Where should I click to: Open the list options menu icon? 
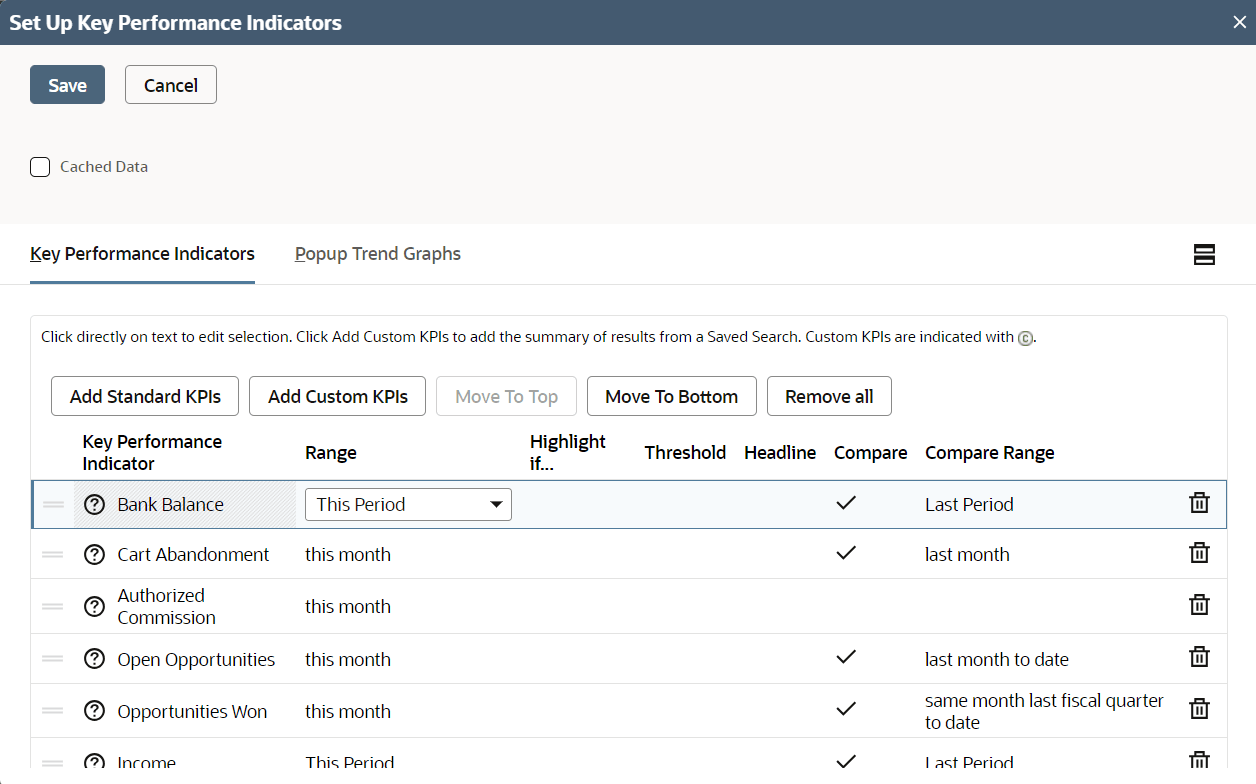click(1204, 255)
